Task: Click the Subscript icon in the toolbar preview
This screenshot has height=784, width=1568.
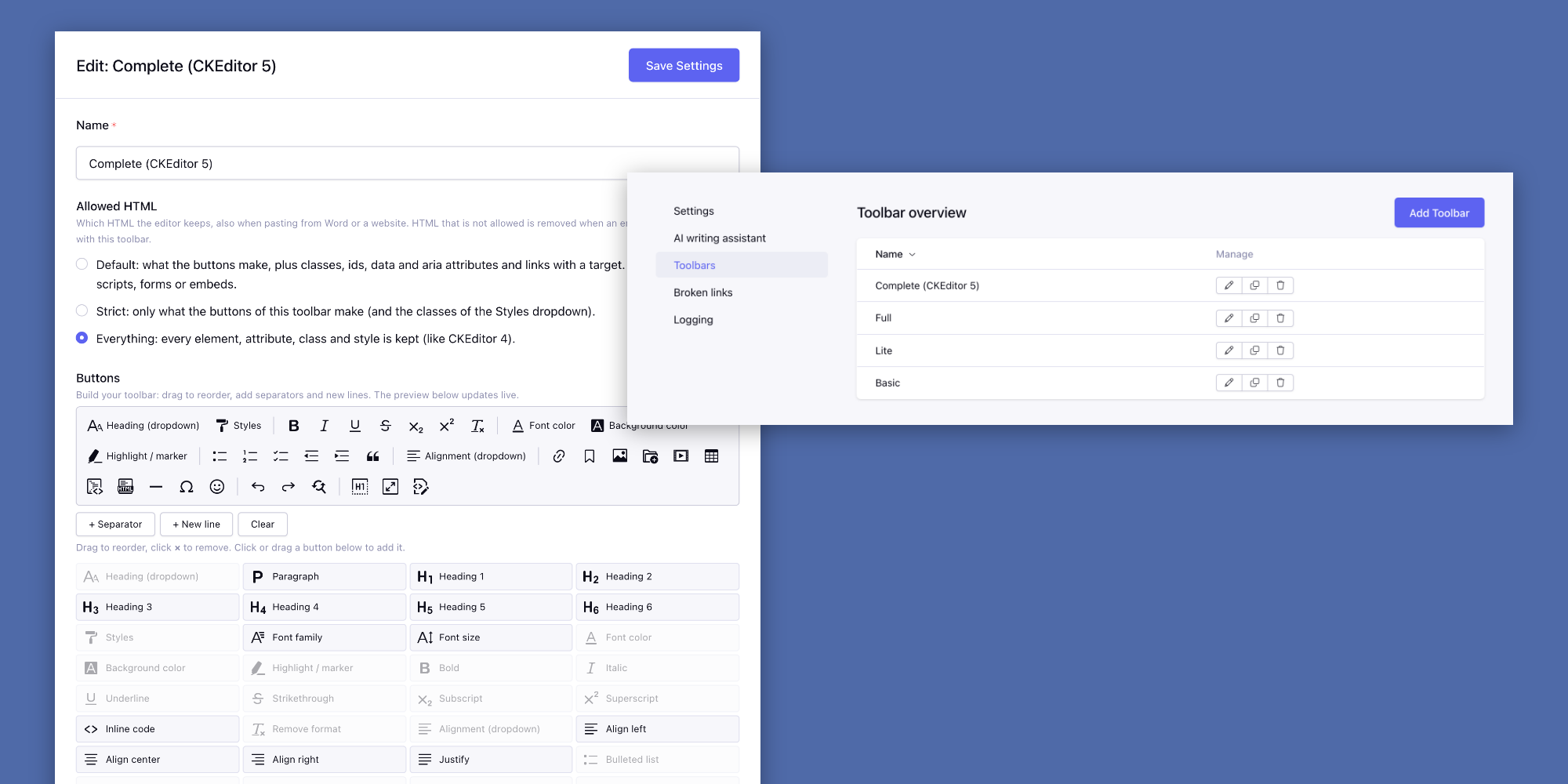Action: [416, 426]
